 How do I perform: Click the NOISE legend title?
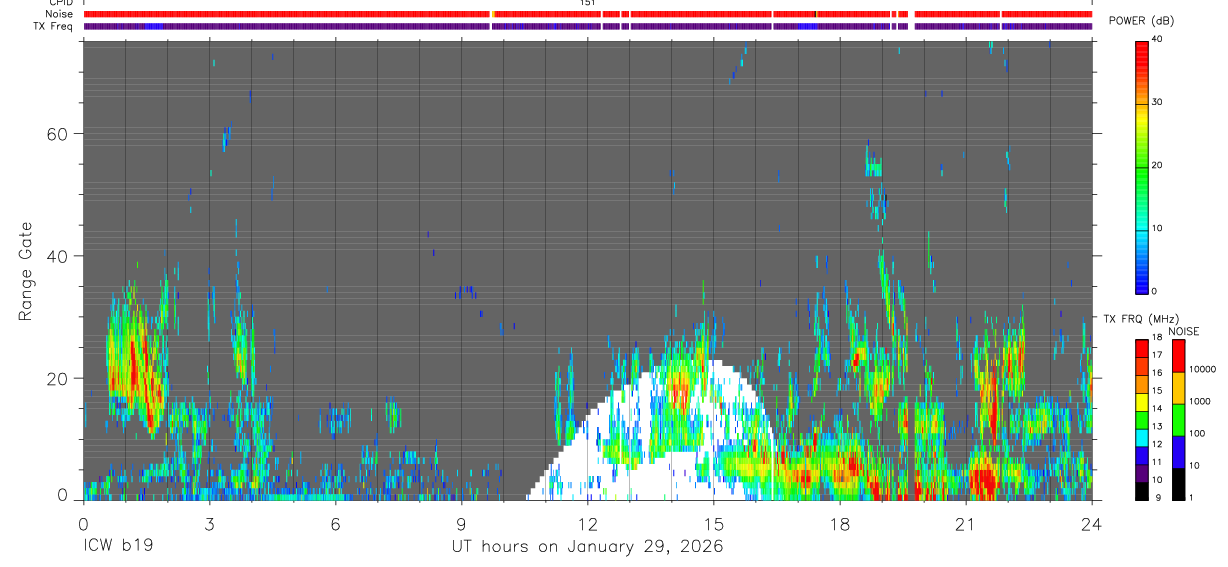click(1184, 331)
